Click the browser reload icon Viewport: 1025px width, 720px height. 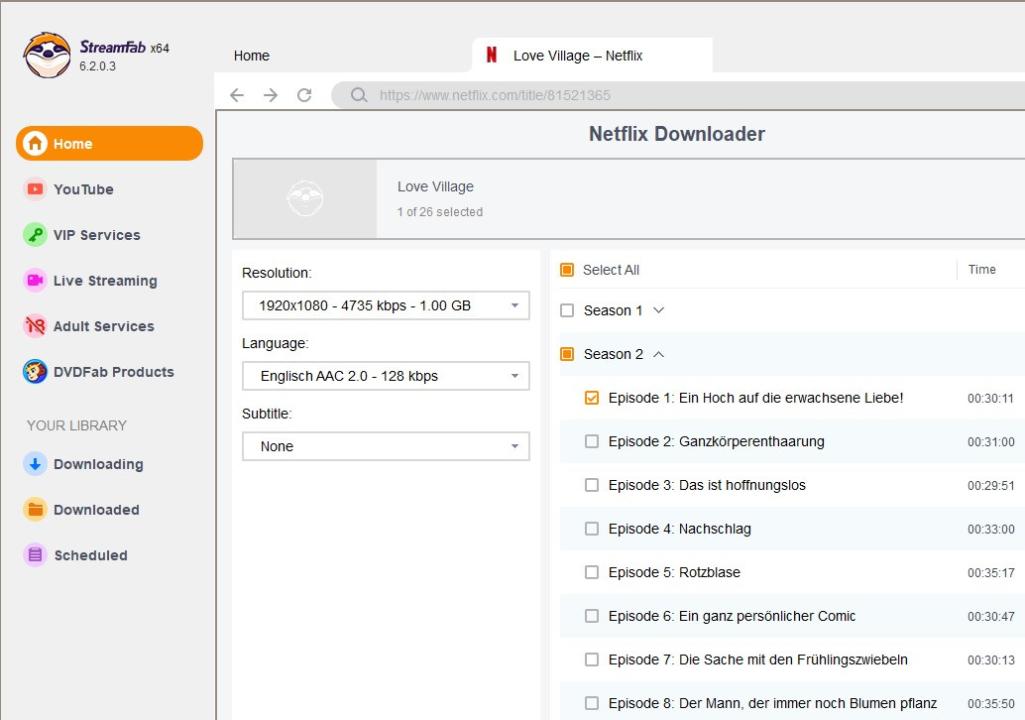coord(304,96)
